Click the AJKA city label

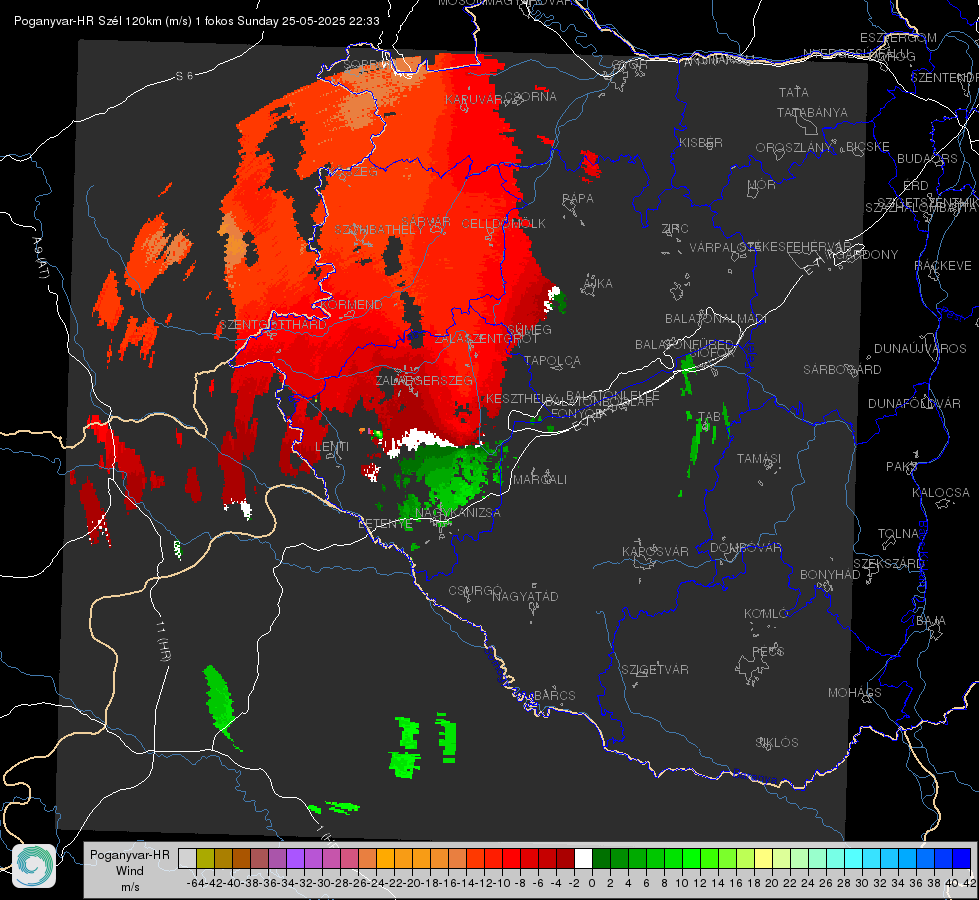point(597,284)
